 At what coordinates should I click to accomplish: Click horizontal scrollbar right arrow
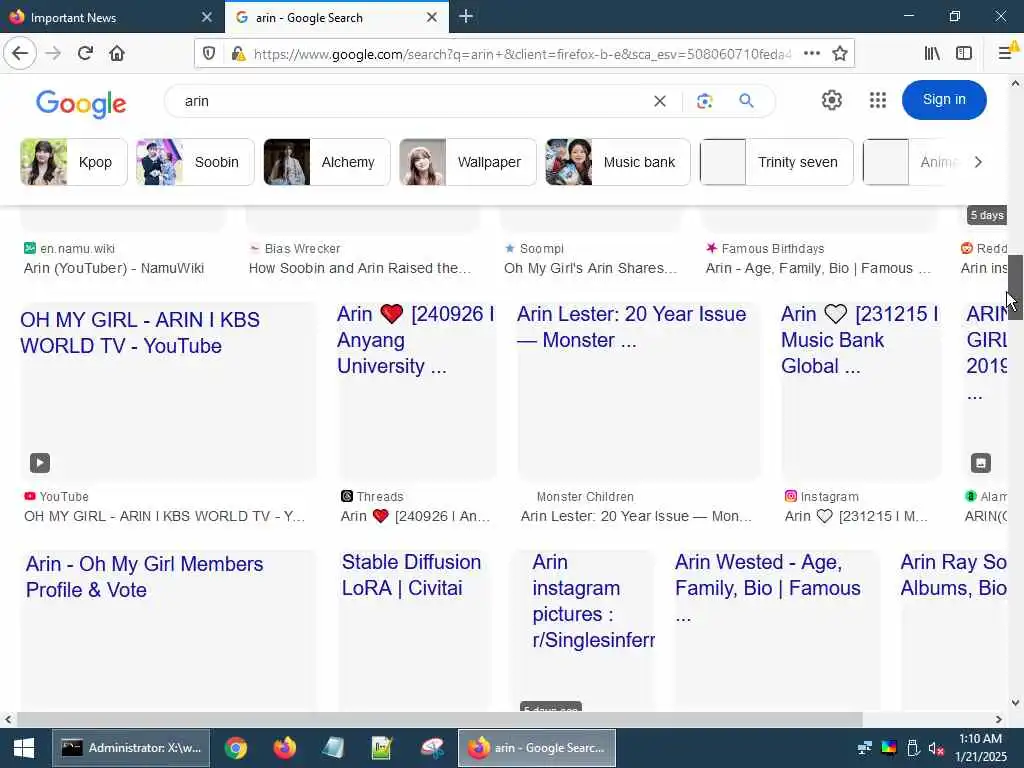click(x=999, y=719)
